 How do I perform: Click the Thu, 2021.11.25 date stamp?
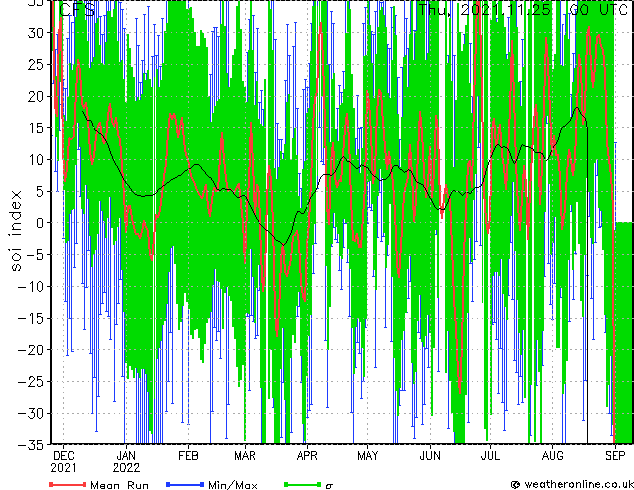[484, 9]
